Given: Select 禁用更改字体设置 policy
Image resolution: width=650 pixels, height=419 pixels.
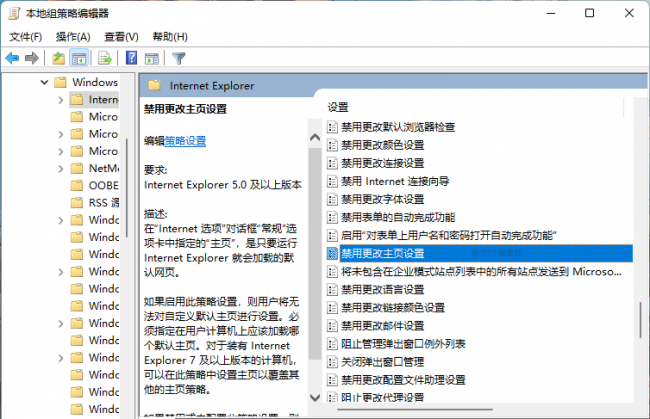Looking at the screenshot, I should pyautogui.click(x=383, y=199).
